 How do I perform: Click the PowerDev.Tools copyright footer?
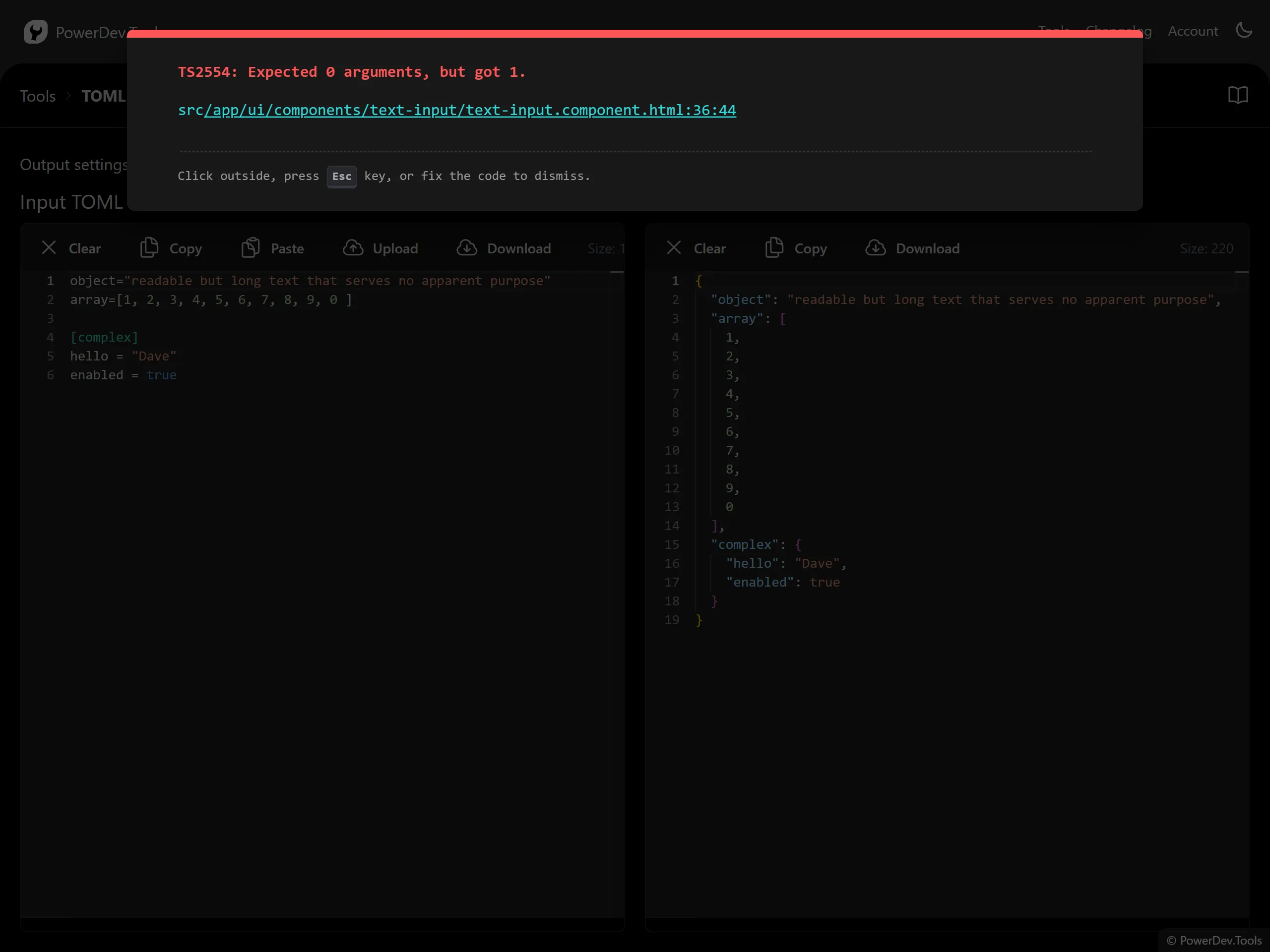click(1214, 940)
